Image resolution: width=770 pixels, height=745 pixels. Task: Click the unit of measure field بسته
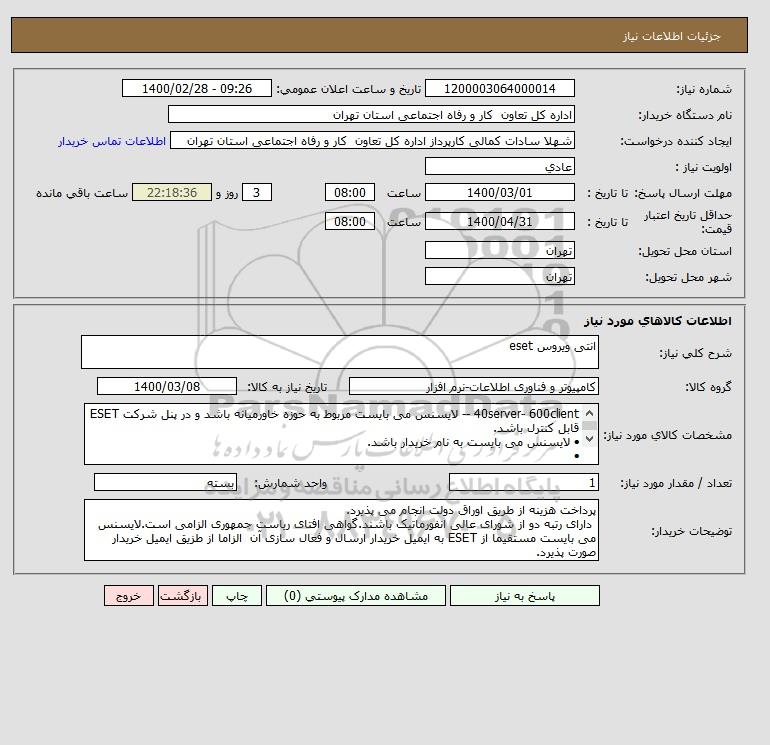pyautogui.click(x=165, y=482)
